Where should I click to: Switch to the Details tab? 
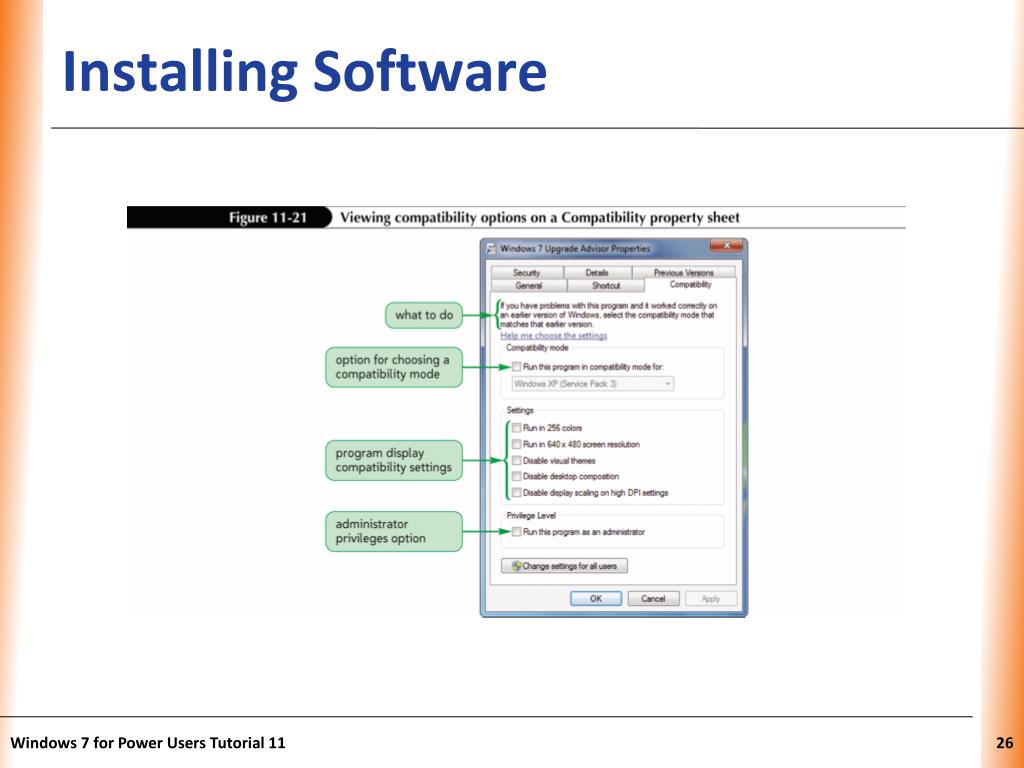(x=597, y=272)
